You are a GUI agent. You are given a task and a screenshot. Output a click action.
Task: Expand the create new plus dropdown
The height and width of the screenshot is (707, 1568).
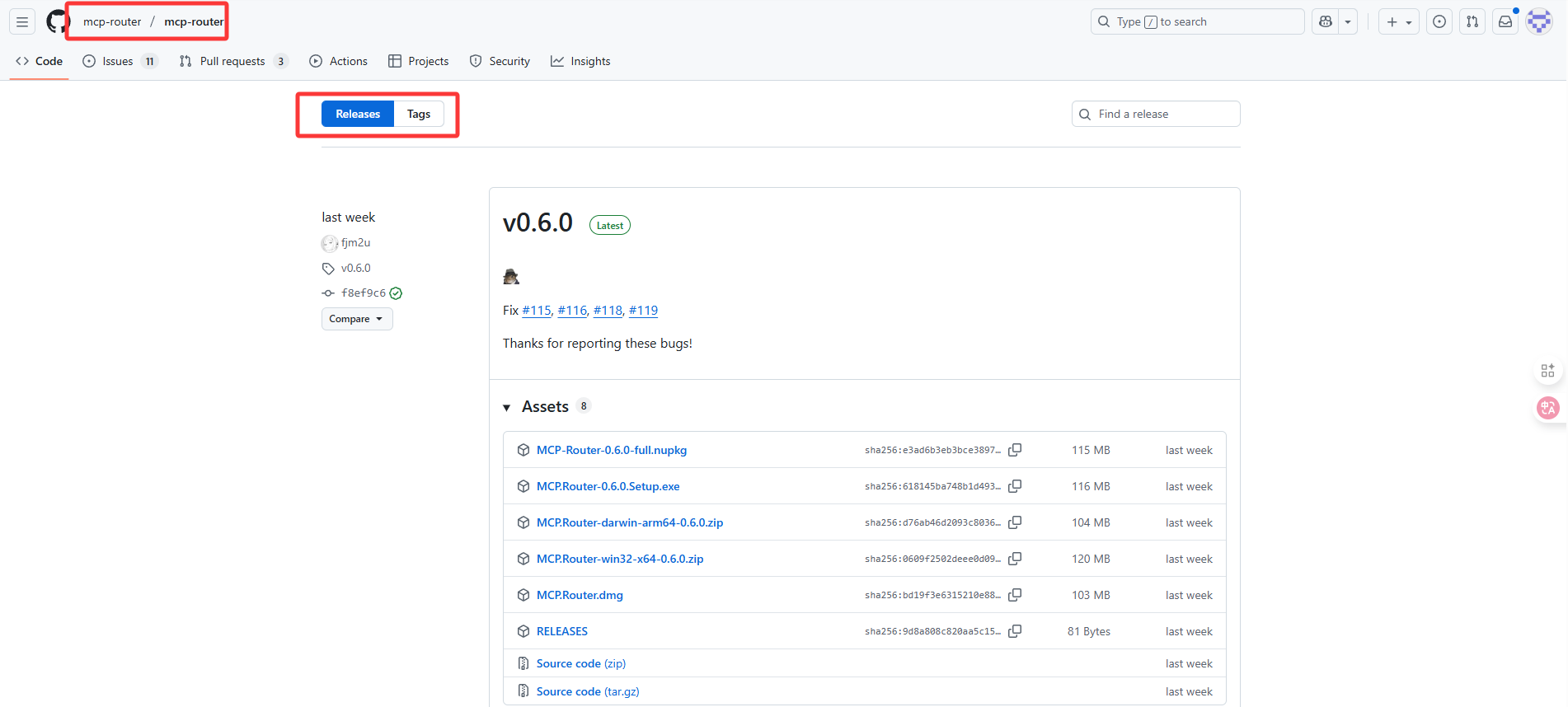click(x=1399, y=21)
